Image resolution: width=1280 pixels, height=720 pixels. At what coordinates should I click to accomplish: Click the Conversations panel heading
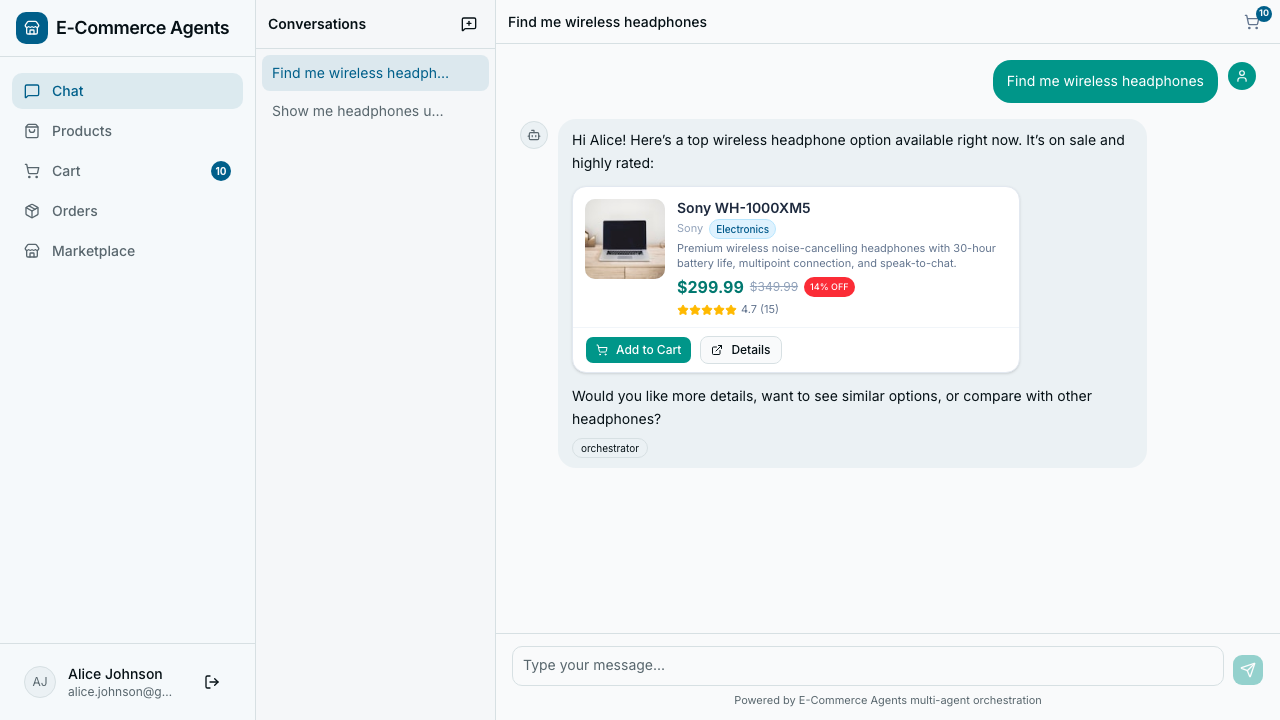pyautogui.click(x=317, y=24)
